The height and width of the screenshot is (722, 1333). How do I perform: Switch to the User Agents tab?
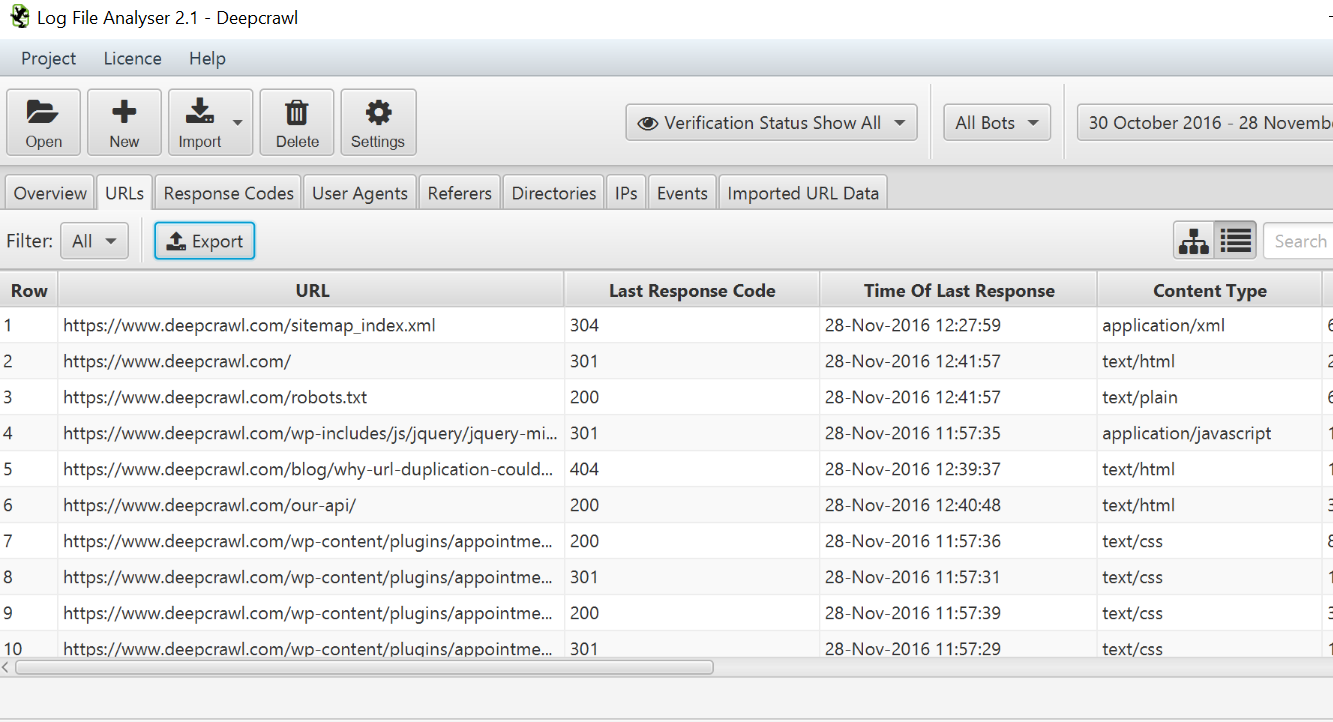point(360,193)
